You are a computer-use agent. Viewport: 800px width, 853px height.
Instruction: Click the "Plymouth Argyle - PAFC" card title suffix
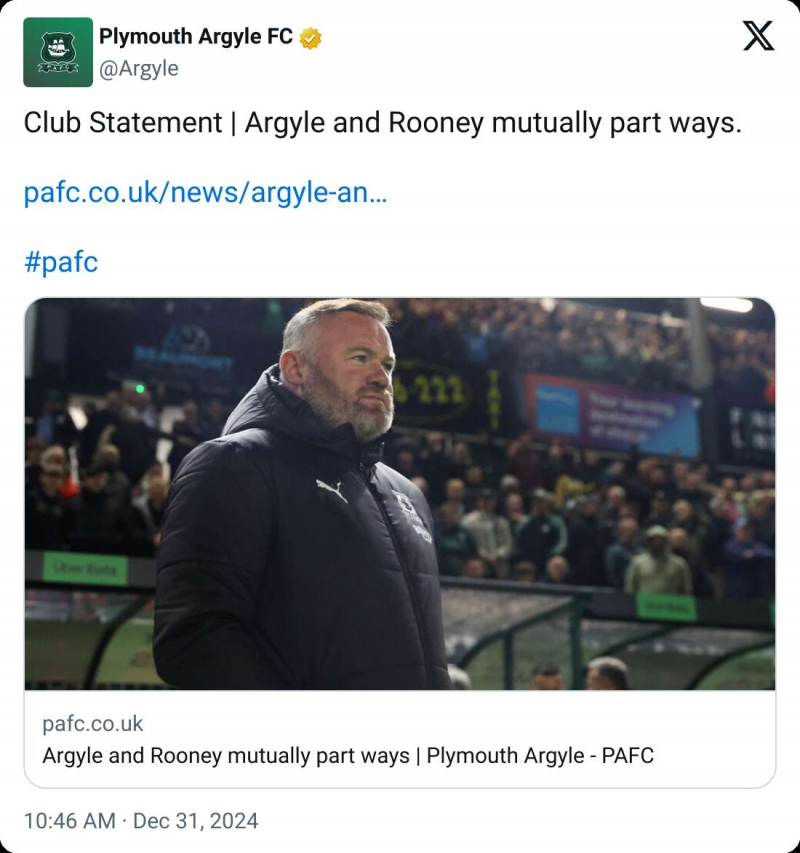pos(540,755)
